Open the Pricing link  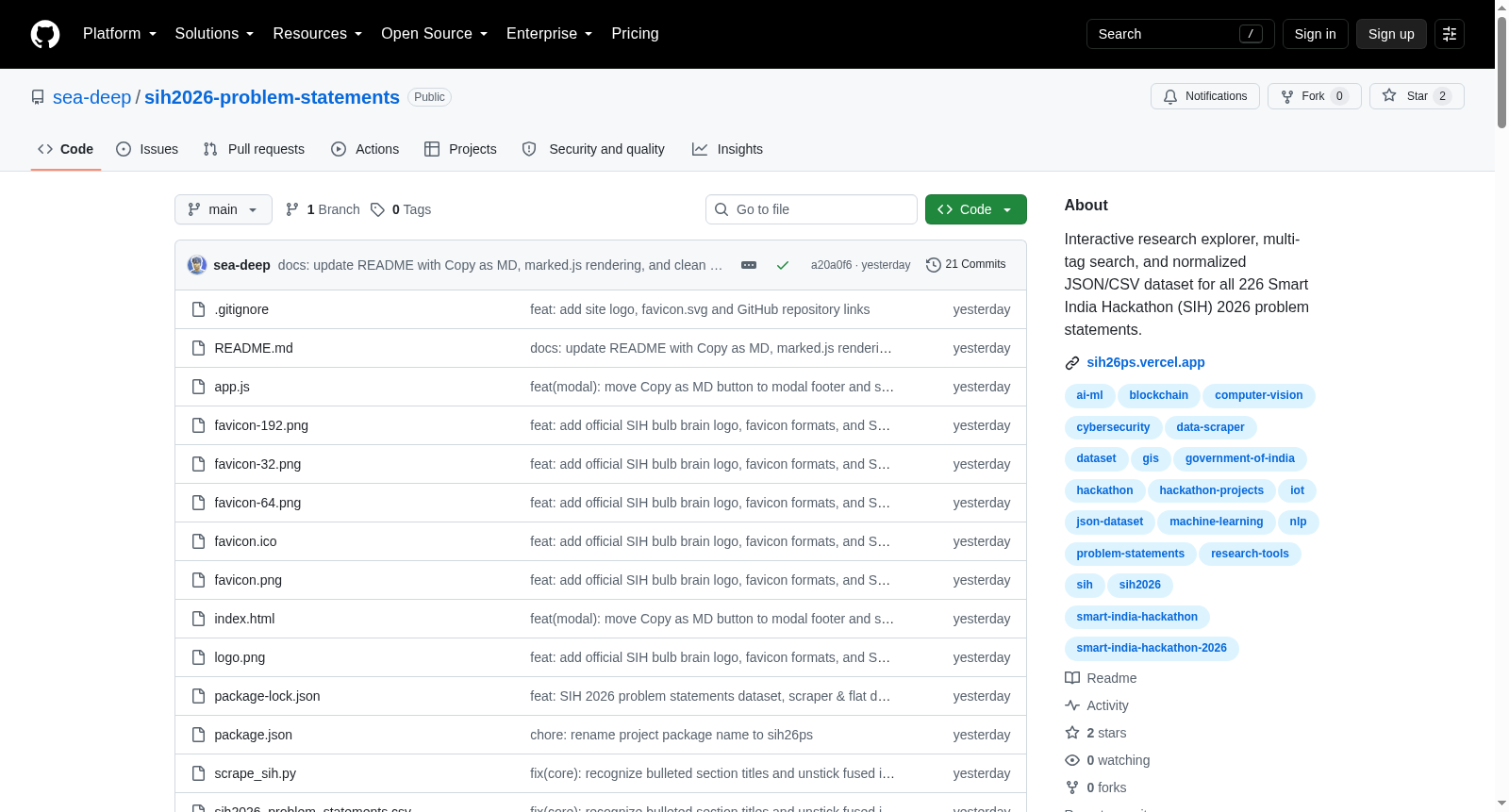635,34
